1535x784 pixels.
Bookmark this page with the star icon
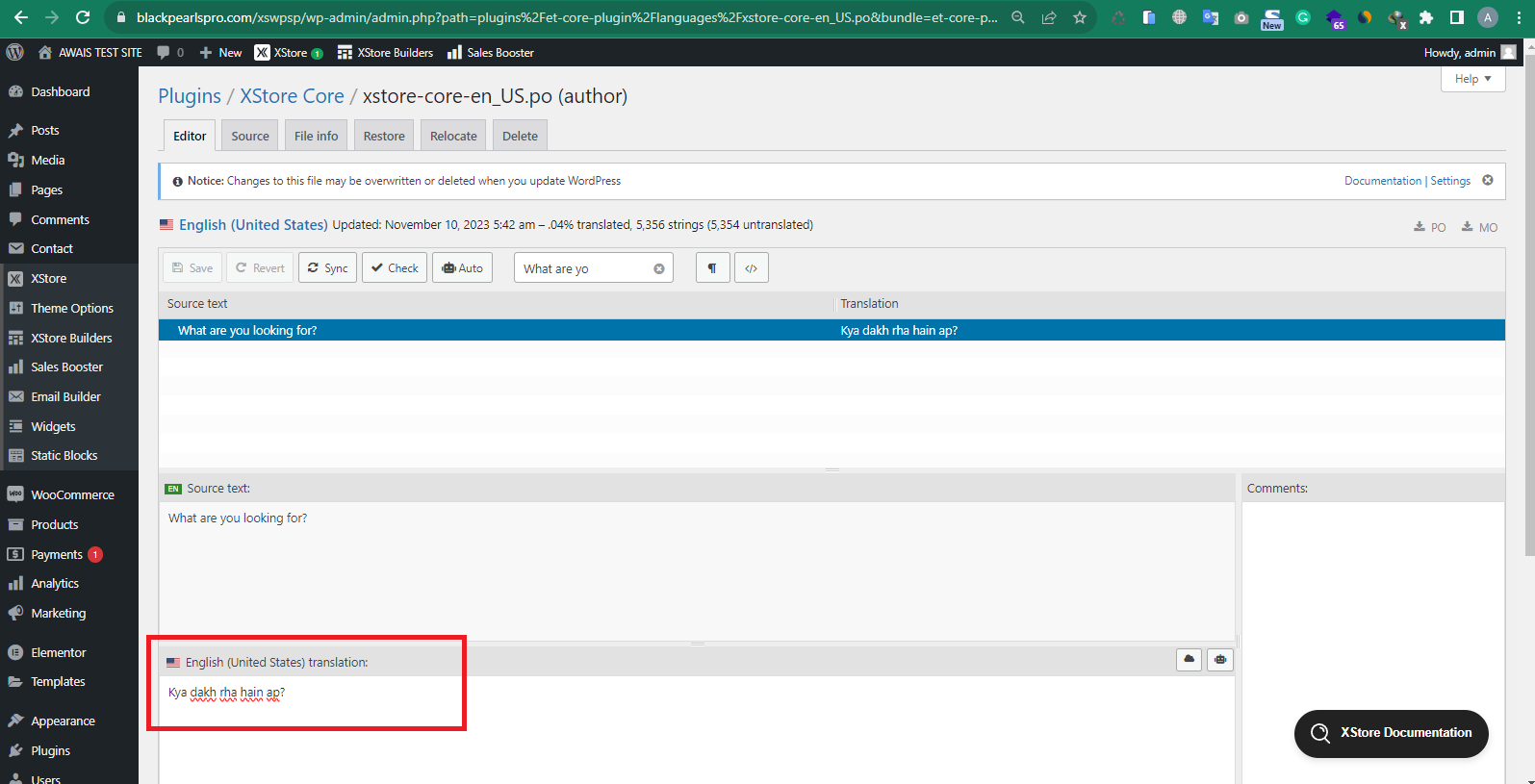tap(1080, 17)
